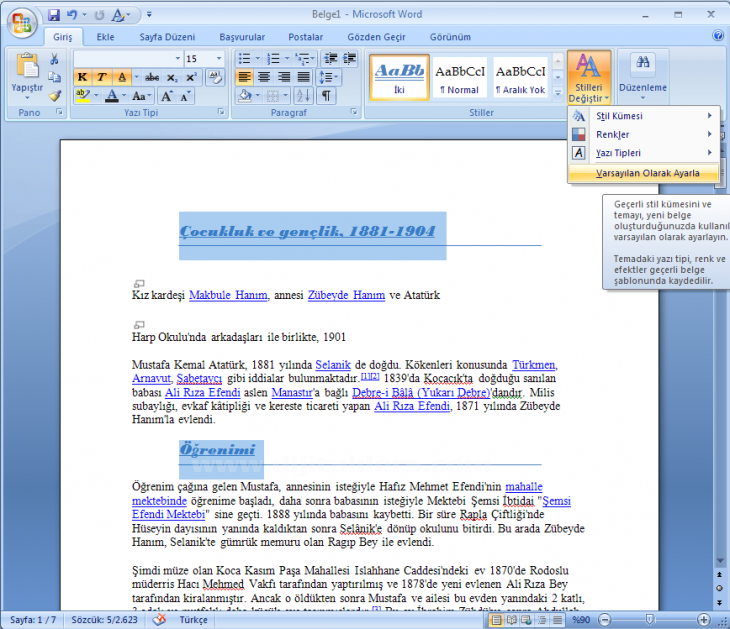The width and height of the screenshot is (730, 629).
Task: Toggle bold (K) formatting
Action: (x=82, y=77)
